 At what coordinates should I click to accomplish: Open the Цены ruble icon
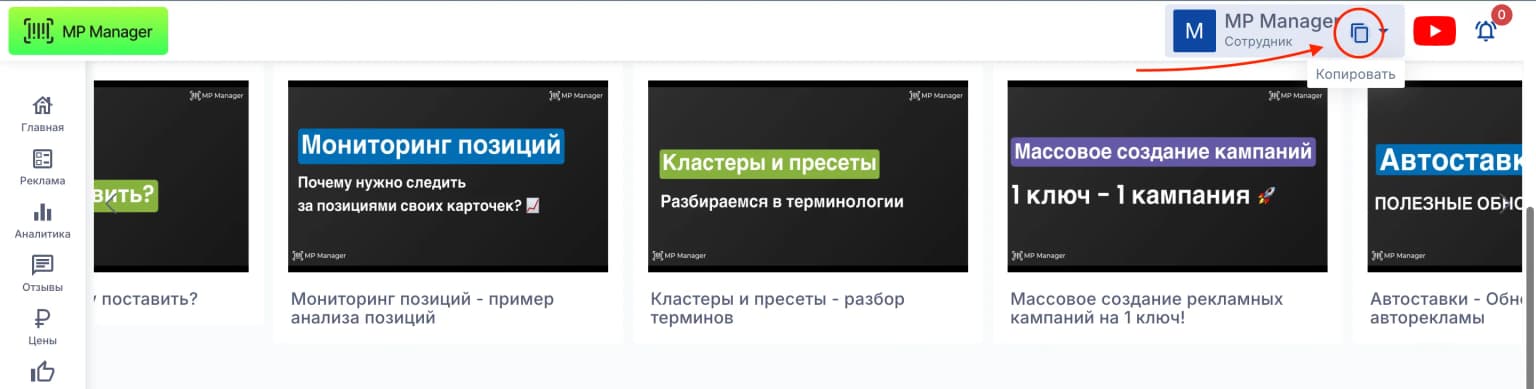[x=42, y=319]
